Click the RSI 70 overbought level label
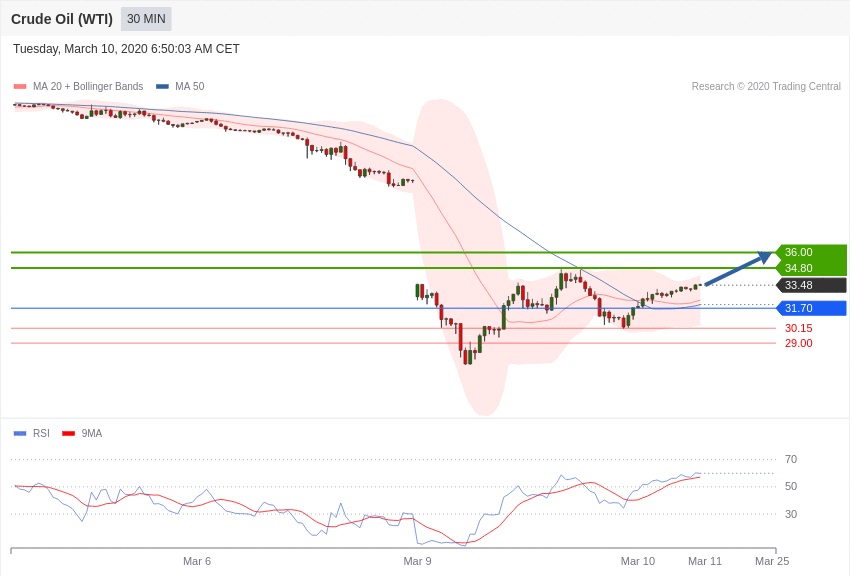 click(791, 459)
